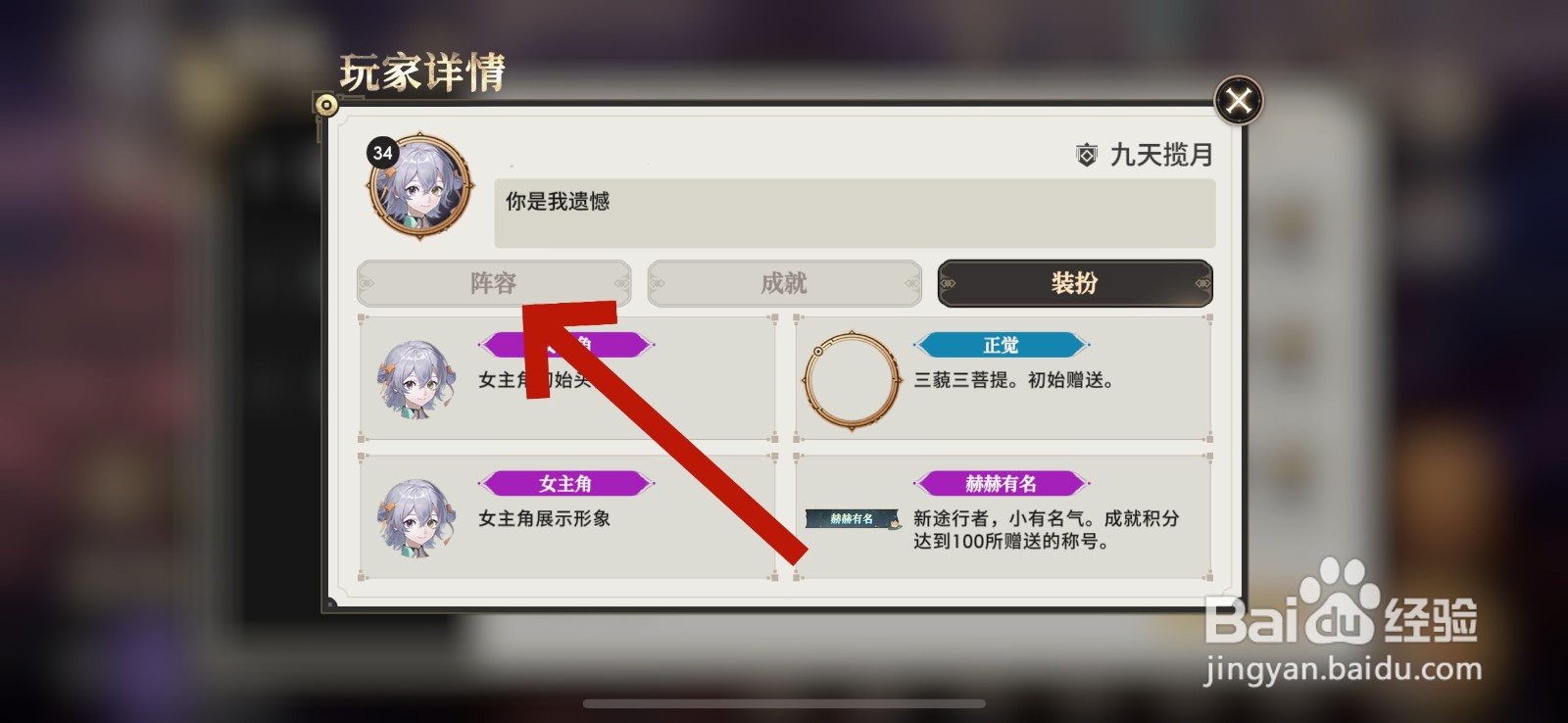Viewport: 1568px width, 723px height.
Task: Close the 玩家详情 player details dialog
Action: (x=1239, y=100)
